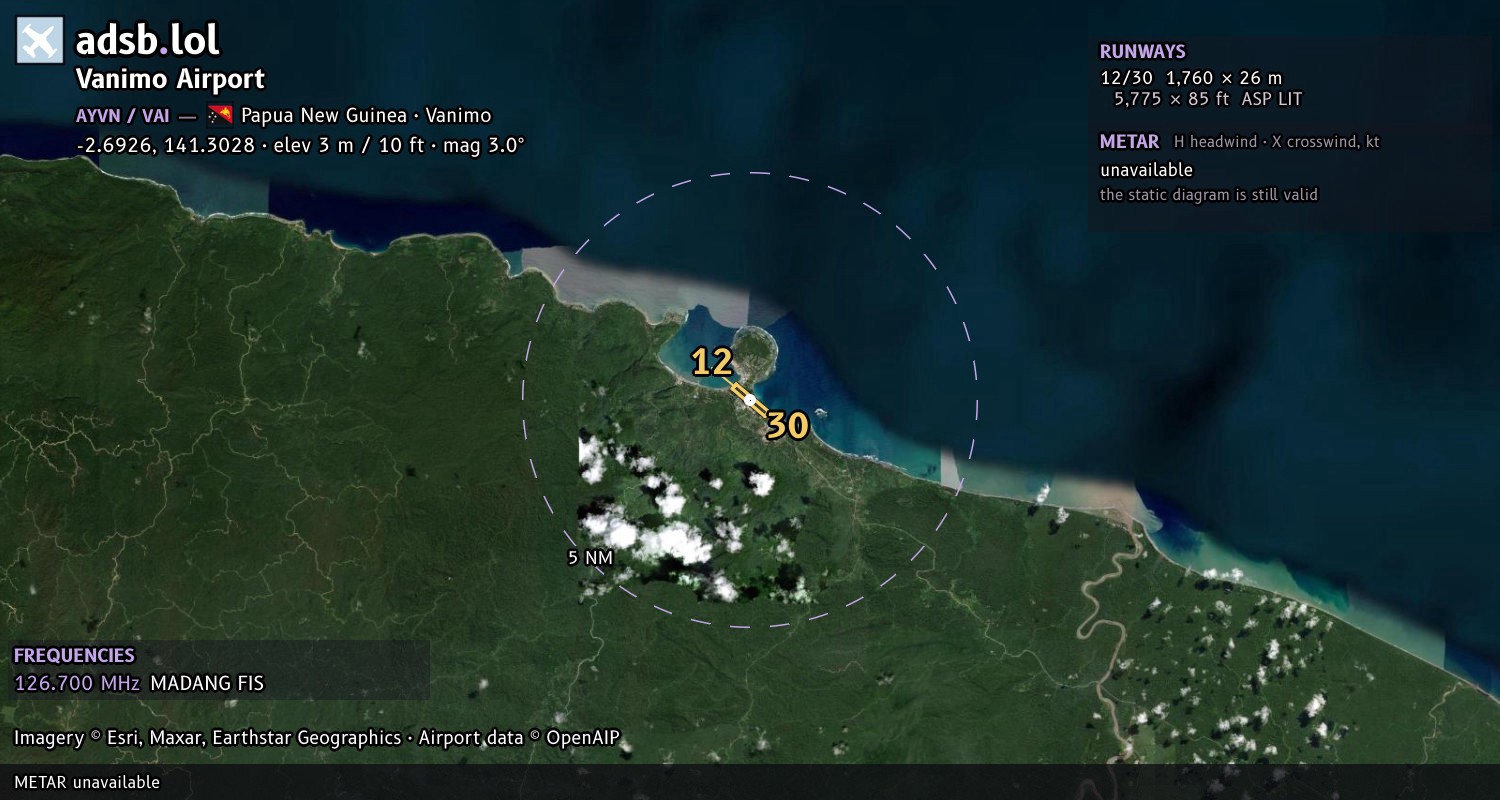Click the 'METAR unavailable' status bar text

pos(87,782)
